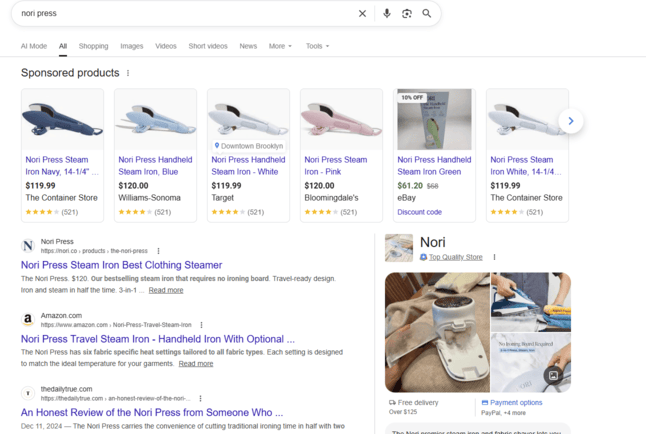646x434 pixels.
Task: Click the 10% OFF badge
Action: 412,98
